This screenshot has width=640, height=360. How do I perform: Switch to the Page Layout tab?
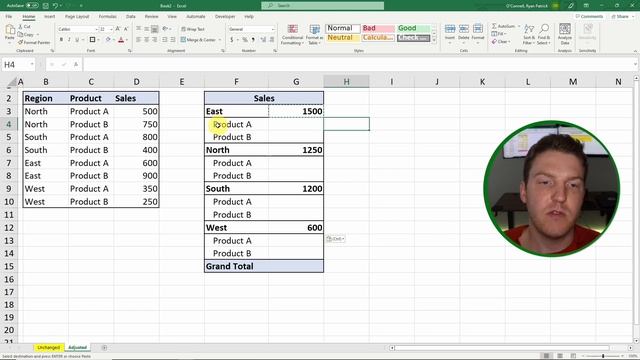77,17
